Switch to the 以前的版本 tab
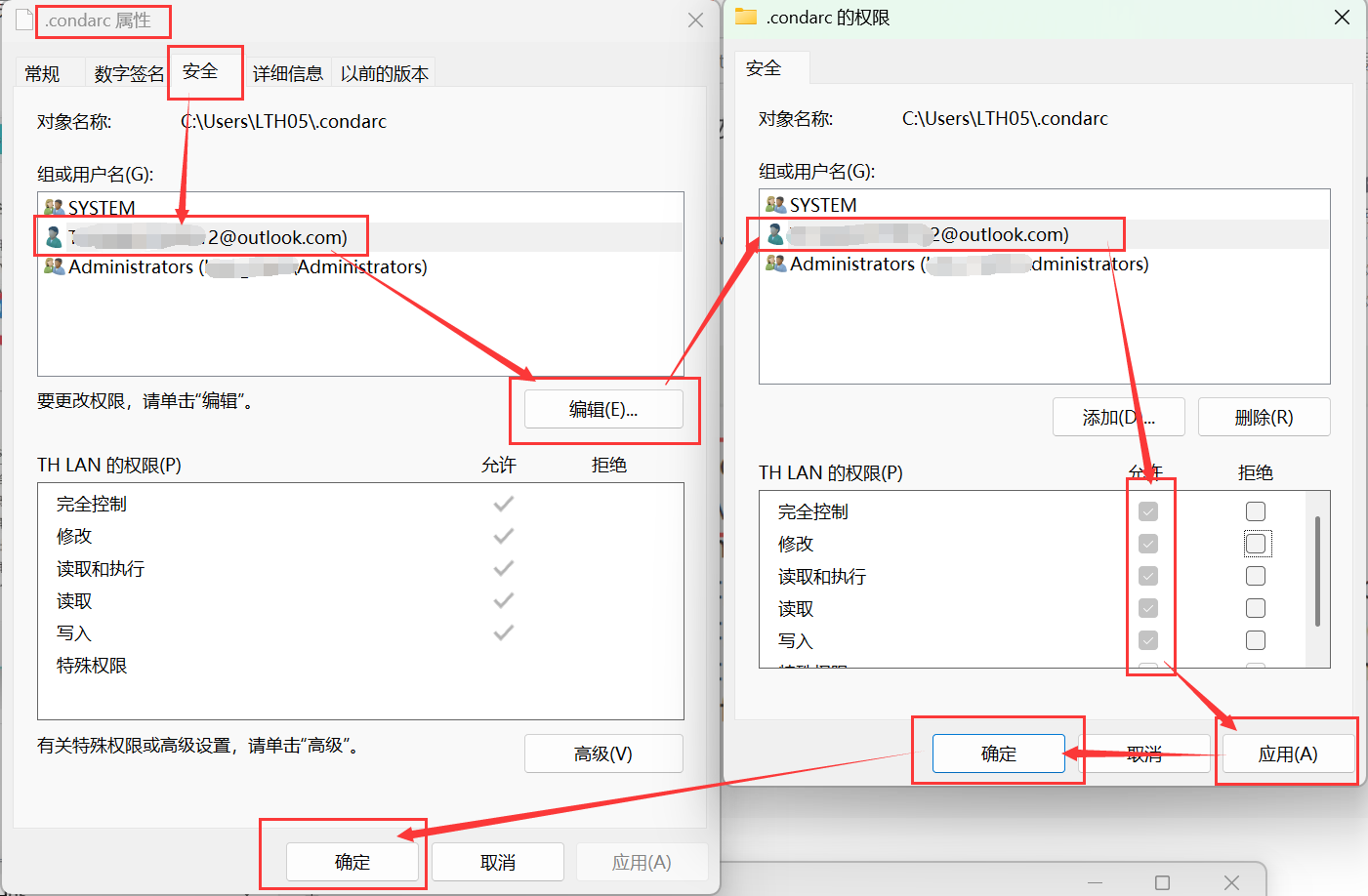1368x896 pixels. (383, 71)
